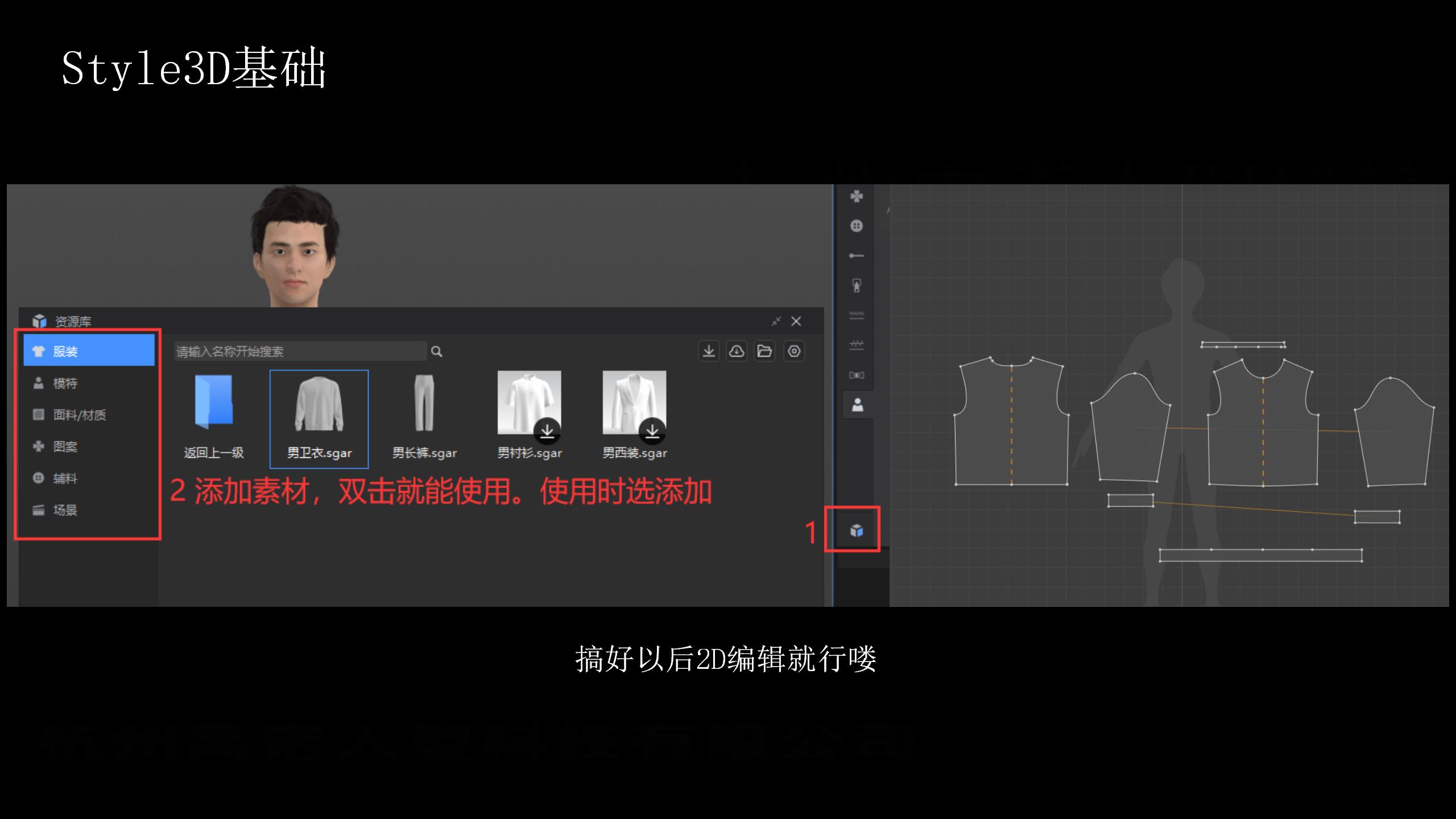Select the right cuff rectangle piece
This screenshot has height=819, width=1456.
tap(1377, 517)
